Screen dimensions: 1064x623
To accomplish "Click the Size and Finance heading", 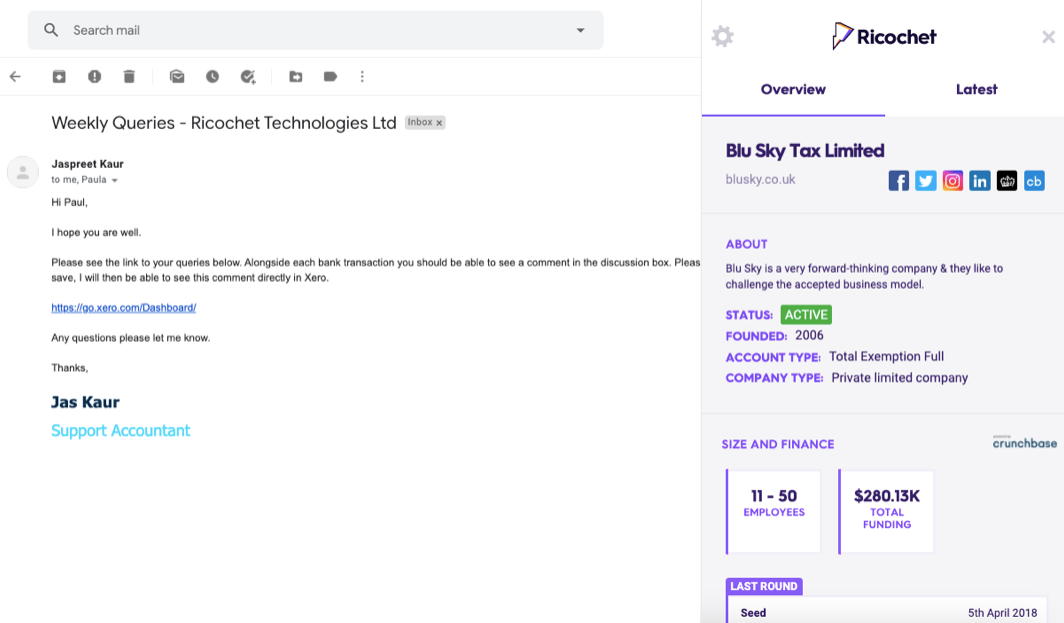I will pos(778,445).
